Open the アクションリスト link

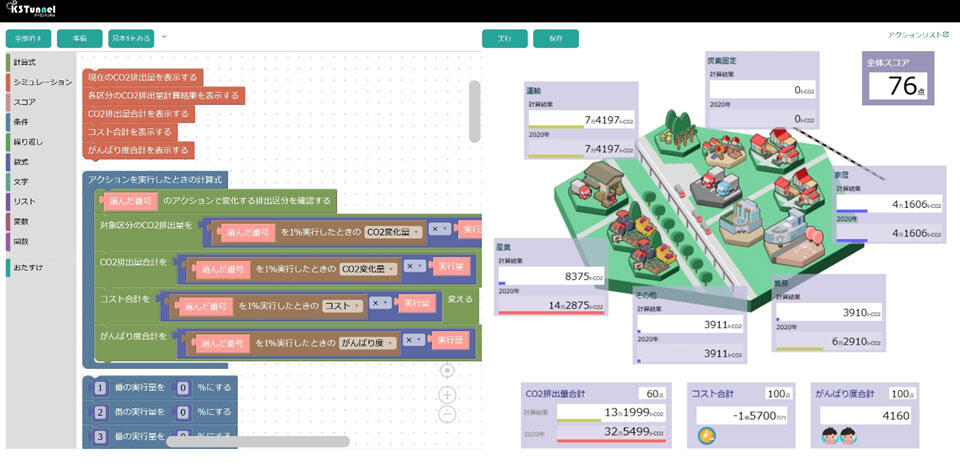click(918, 35)
